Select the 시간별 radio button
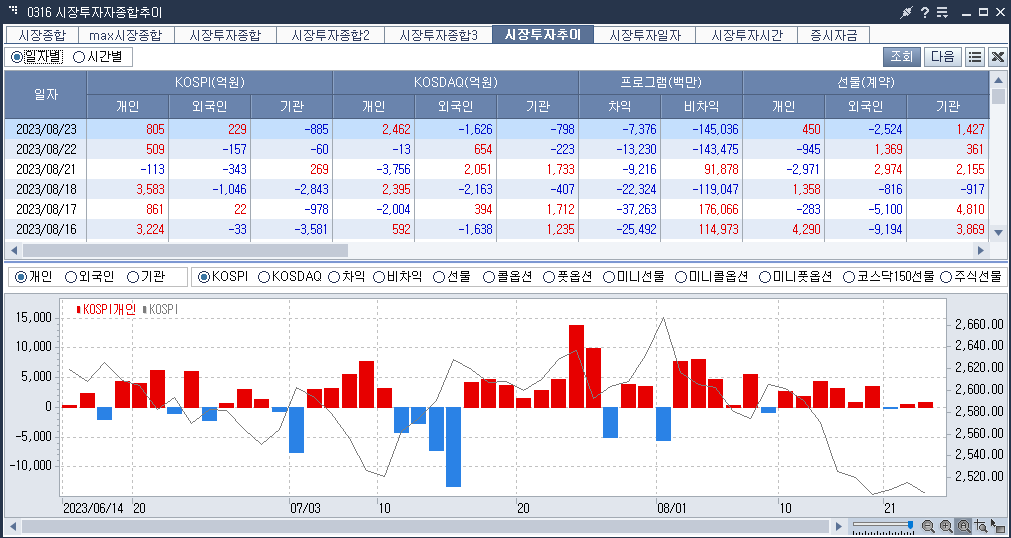Image resolution: width=1011 pixels, height=538 pixels. [x=98, y=57]
